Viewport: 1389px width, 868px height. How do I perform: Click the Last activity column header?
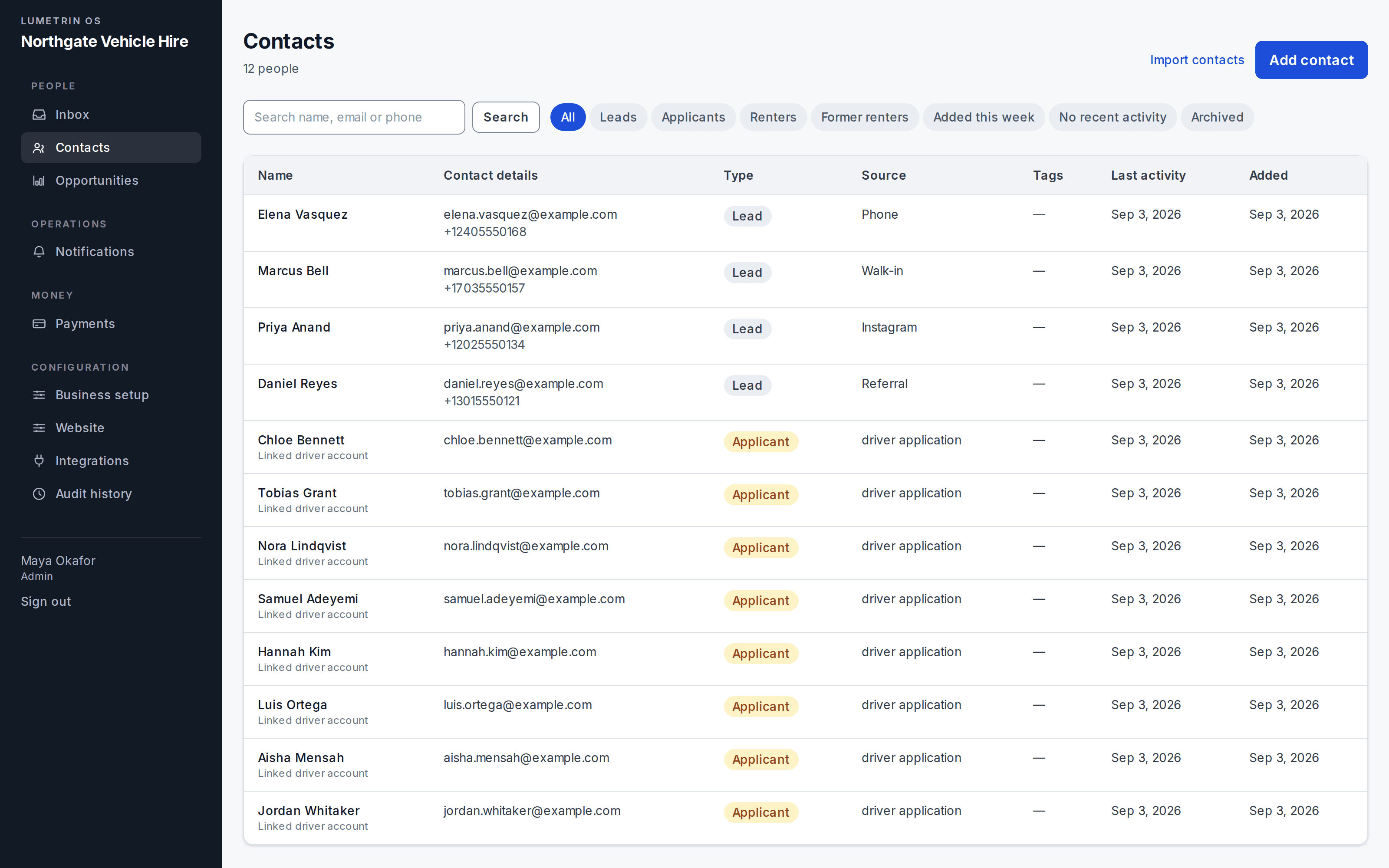coord(1148,176)
